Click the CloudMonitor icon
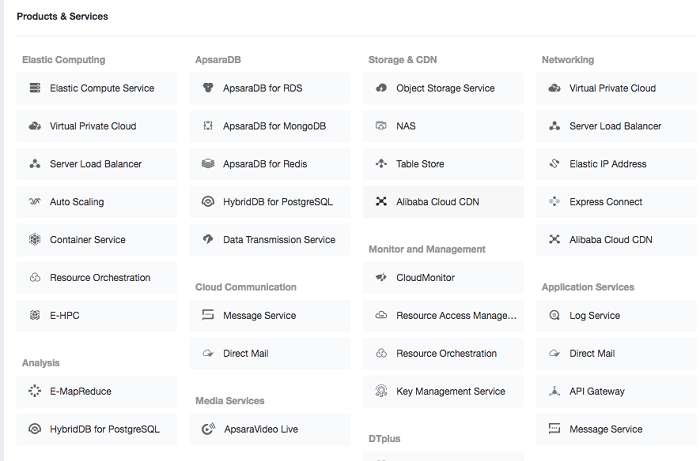700x461 pixels. 381,278
